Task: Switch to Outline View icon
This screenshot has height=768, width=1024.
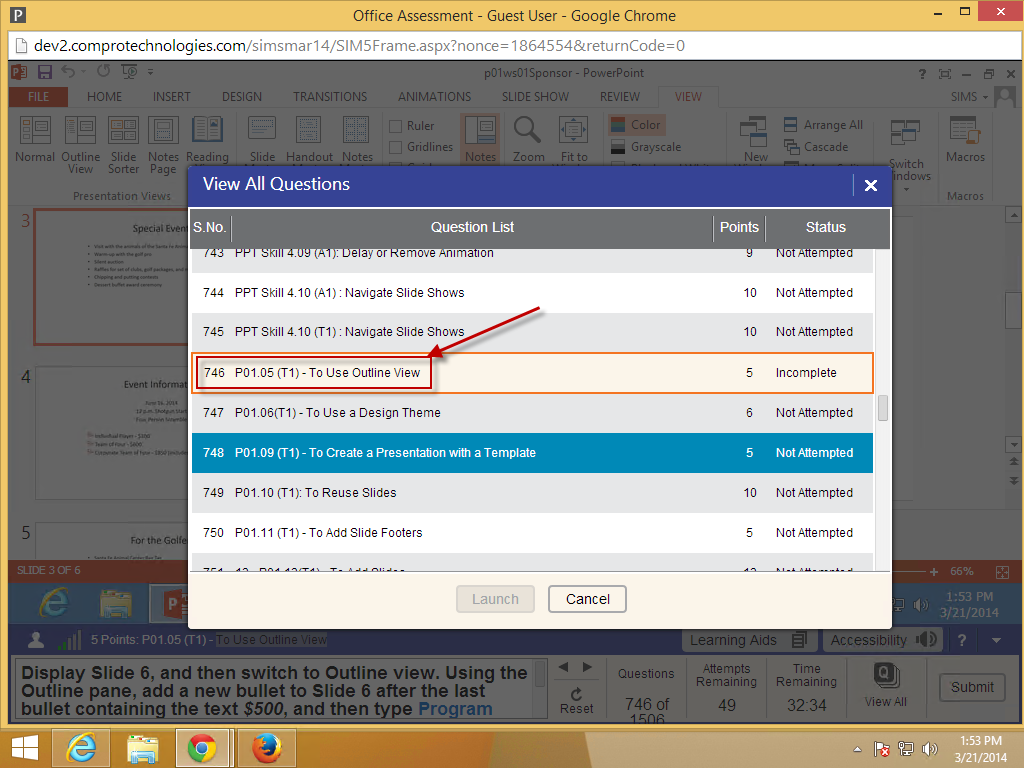Action: click(x=80, y=146)
